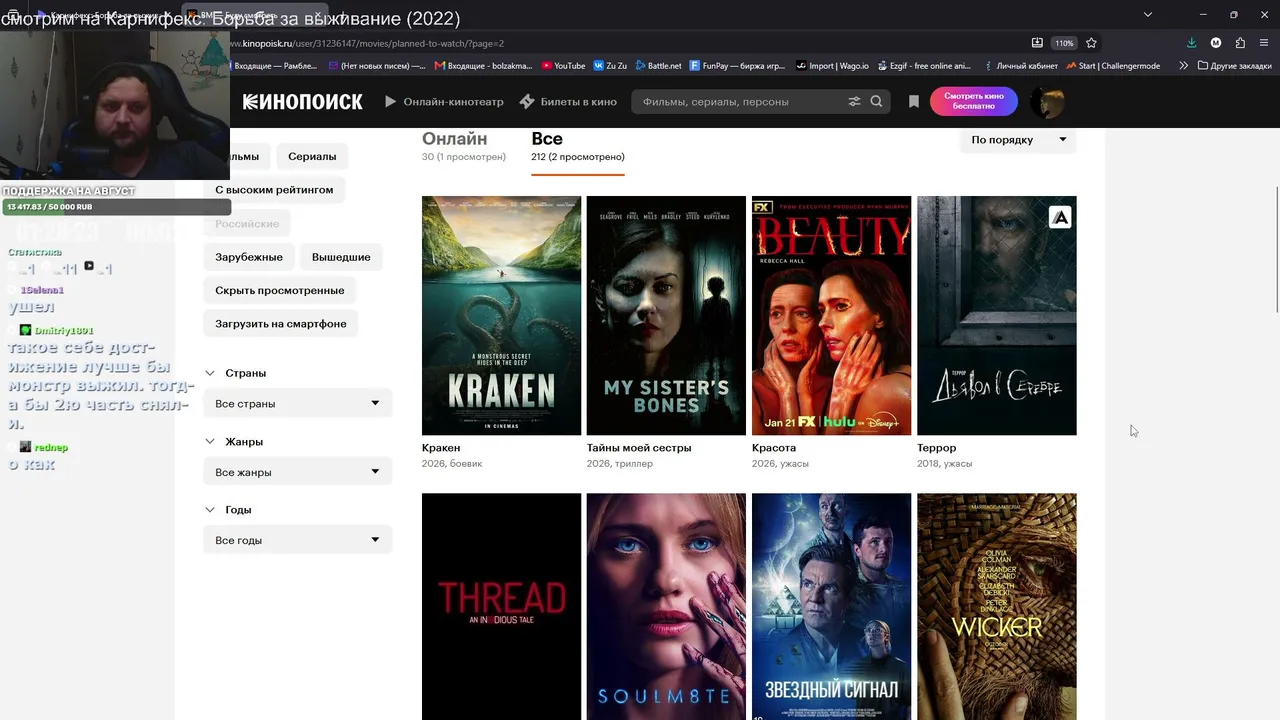The width and height of the screenshot is (1280, 720).
Task: Open the Звездный сигнал poster
Action: pos(831,606)
